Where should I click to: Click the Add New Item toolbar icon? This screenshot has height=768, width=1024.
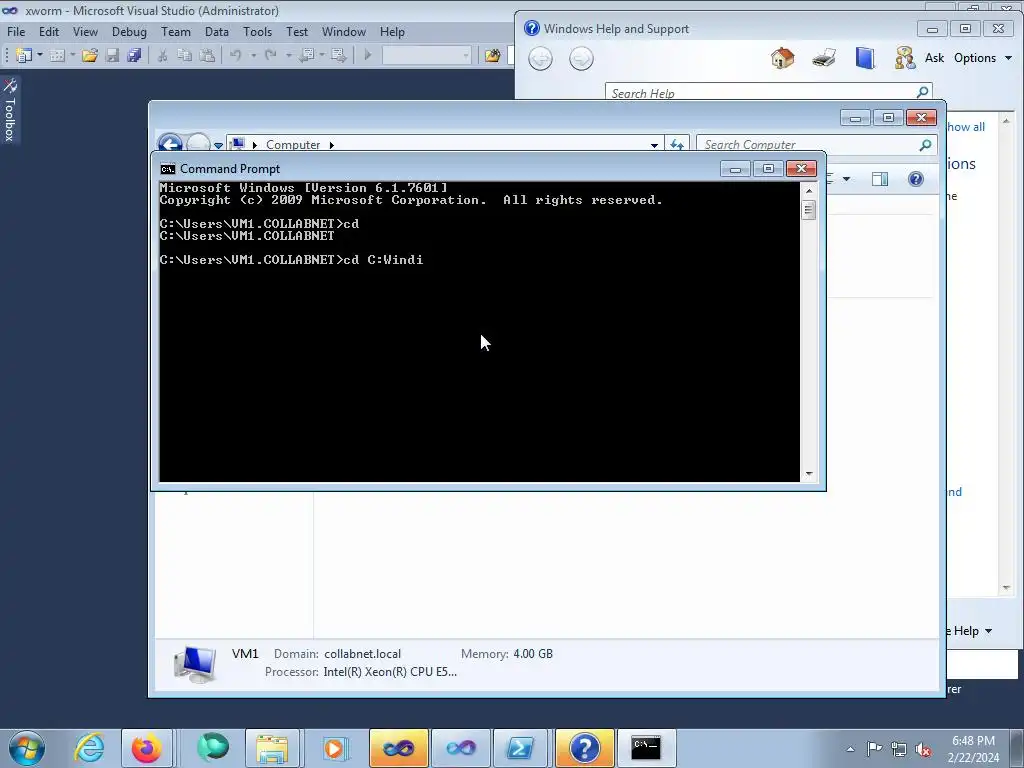pyautogui.click(x=57, y=56)
